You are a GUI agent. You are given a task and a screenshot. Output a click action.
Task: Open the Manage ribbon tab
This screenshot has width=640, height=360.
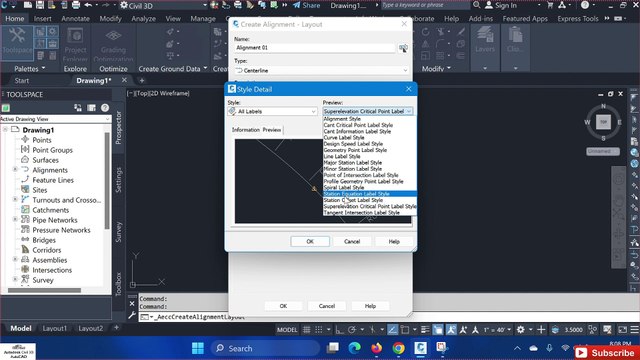pyautogui.click(x=203, y=18)
